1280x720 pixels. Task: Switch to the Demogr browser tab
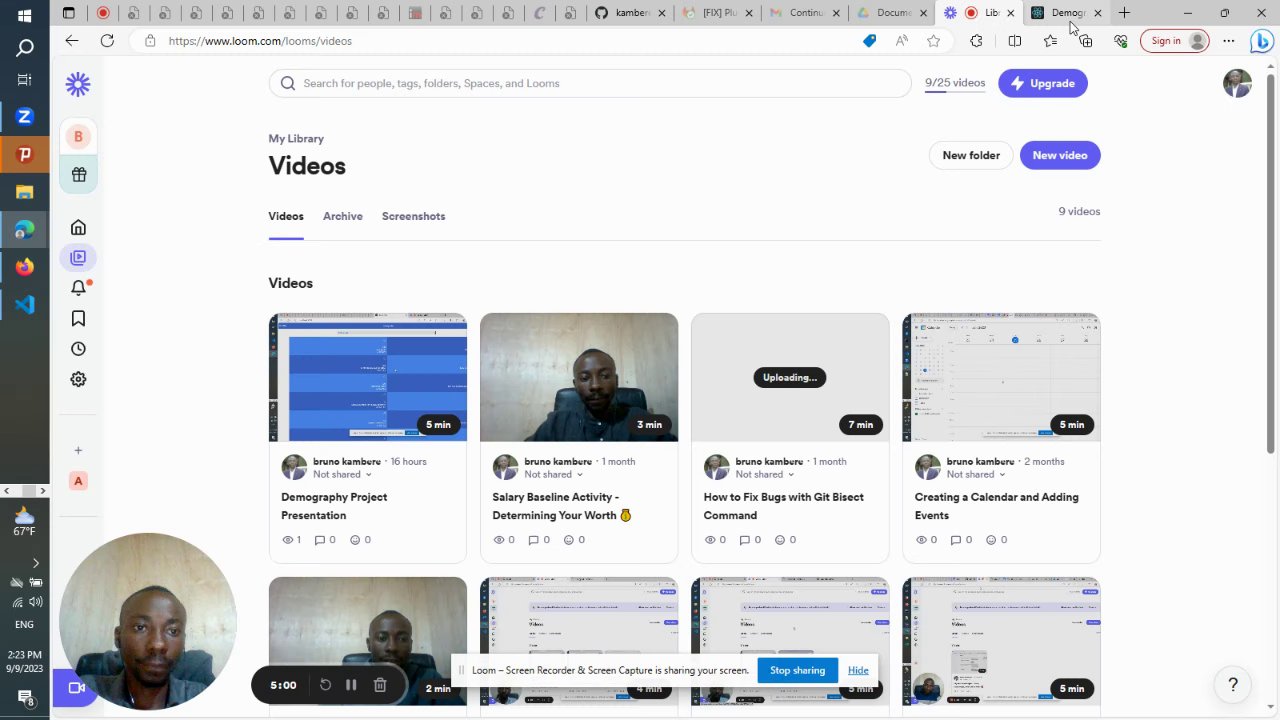click(1066, 13)
